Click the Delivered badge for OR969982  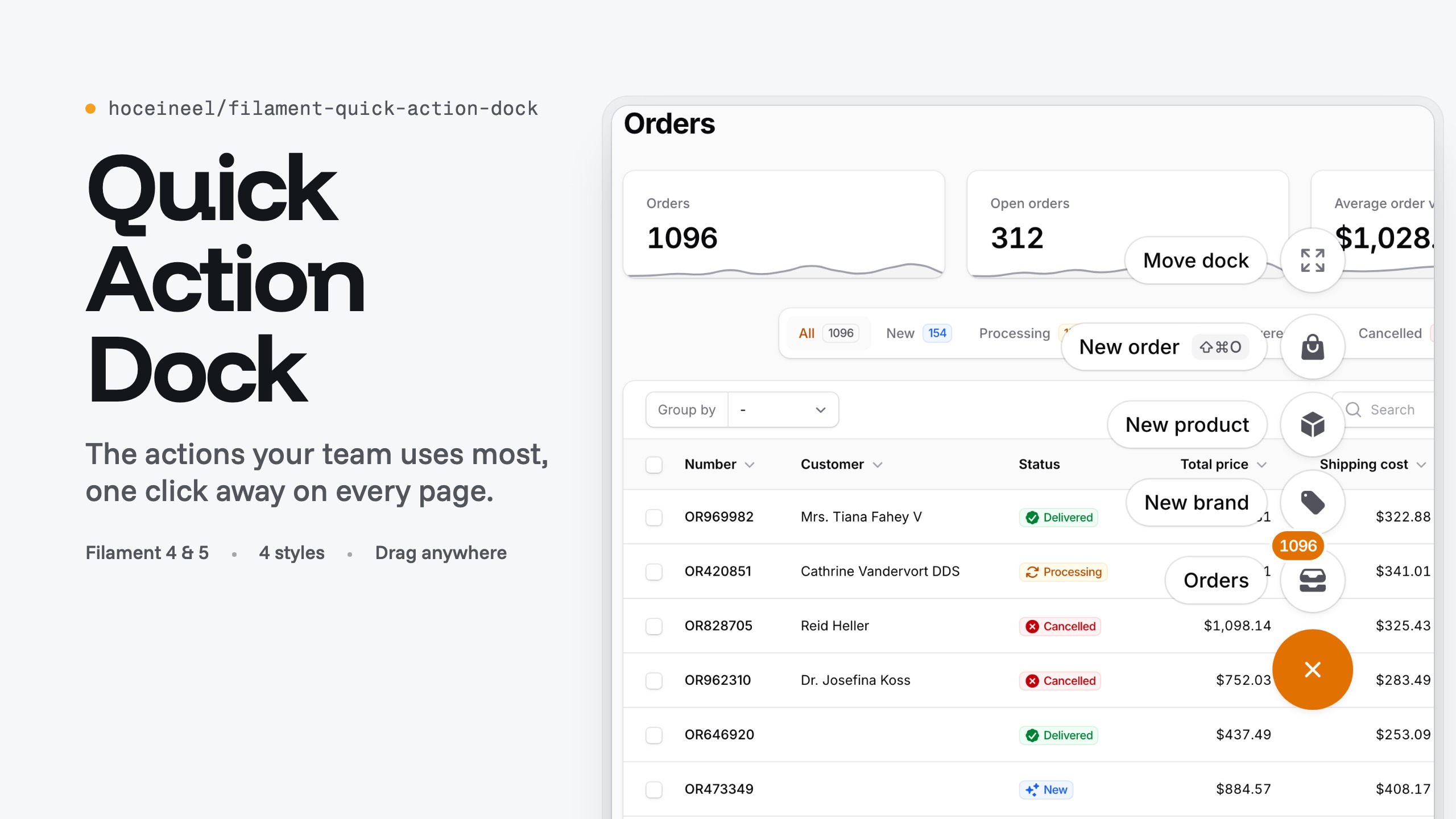coord(1058,518)
